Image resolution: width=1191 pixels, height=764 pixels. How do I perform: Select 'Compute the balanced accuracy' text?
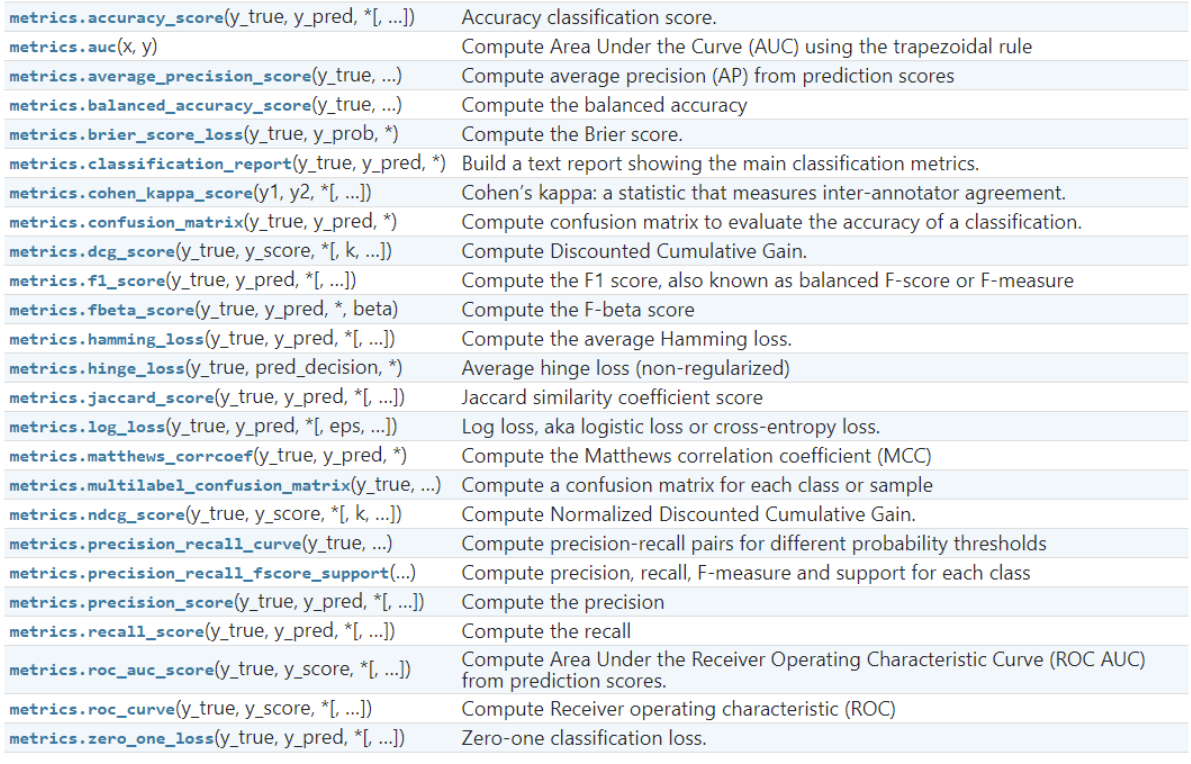point(605,106)
